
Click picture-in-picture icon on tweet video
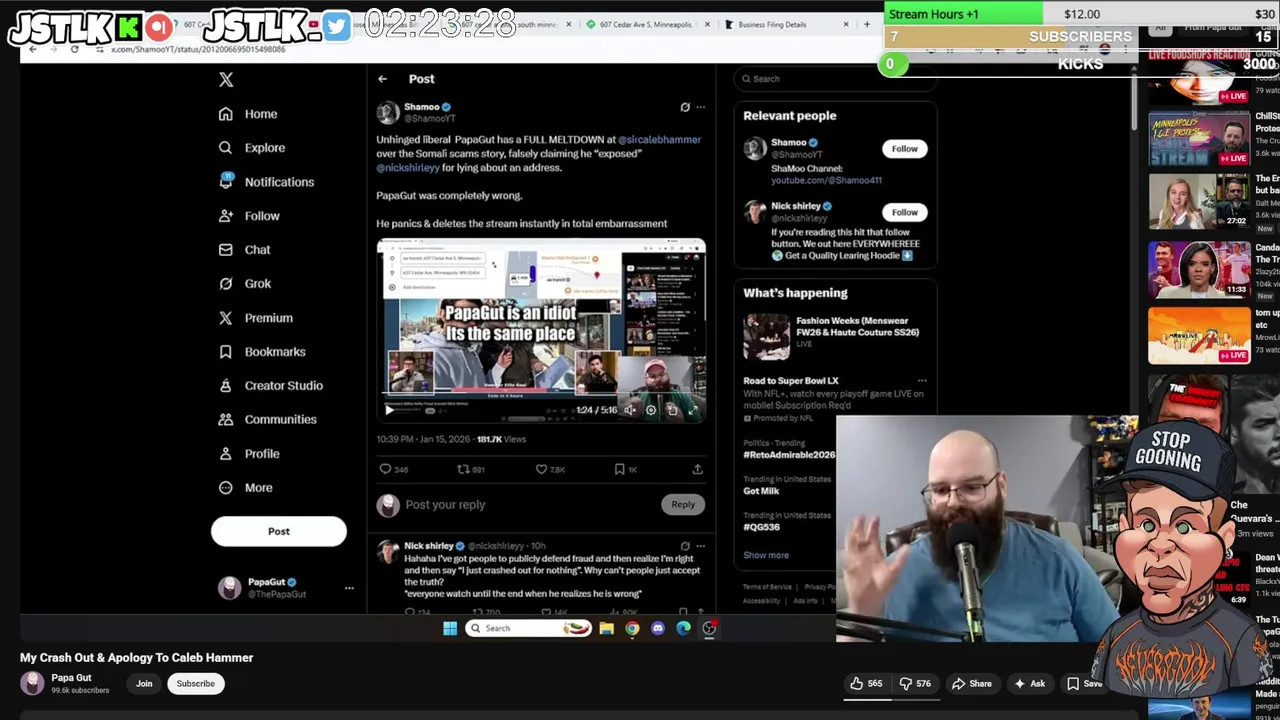(672, 410)
